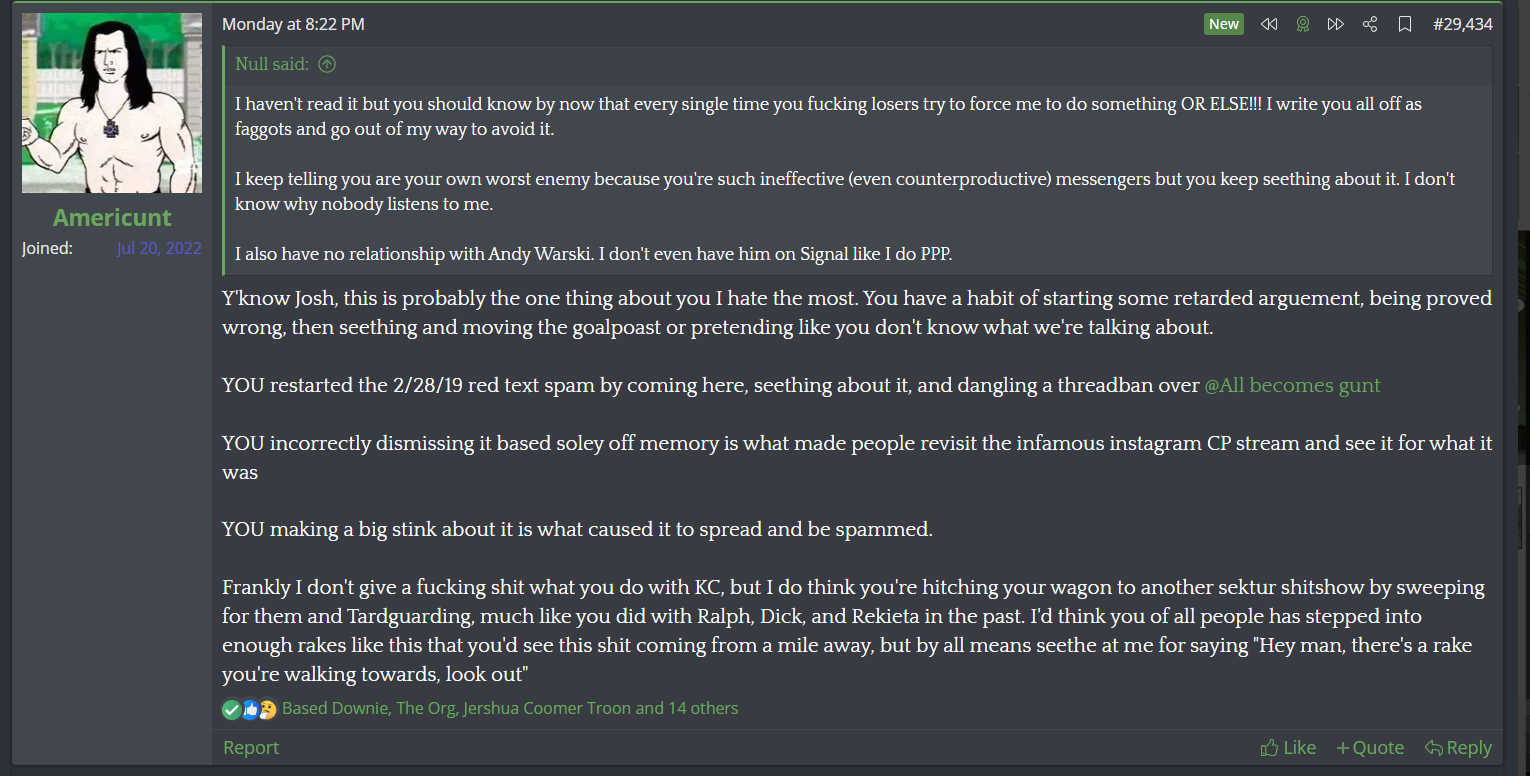Click the @All becomes gunt mention
The width and height of the screenshot is (1530, 776).
(x=1292, y=385)
